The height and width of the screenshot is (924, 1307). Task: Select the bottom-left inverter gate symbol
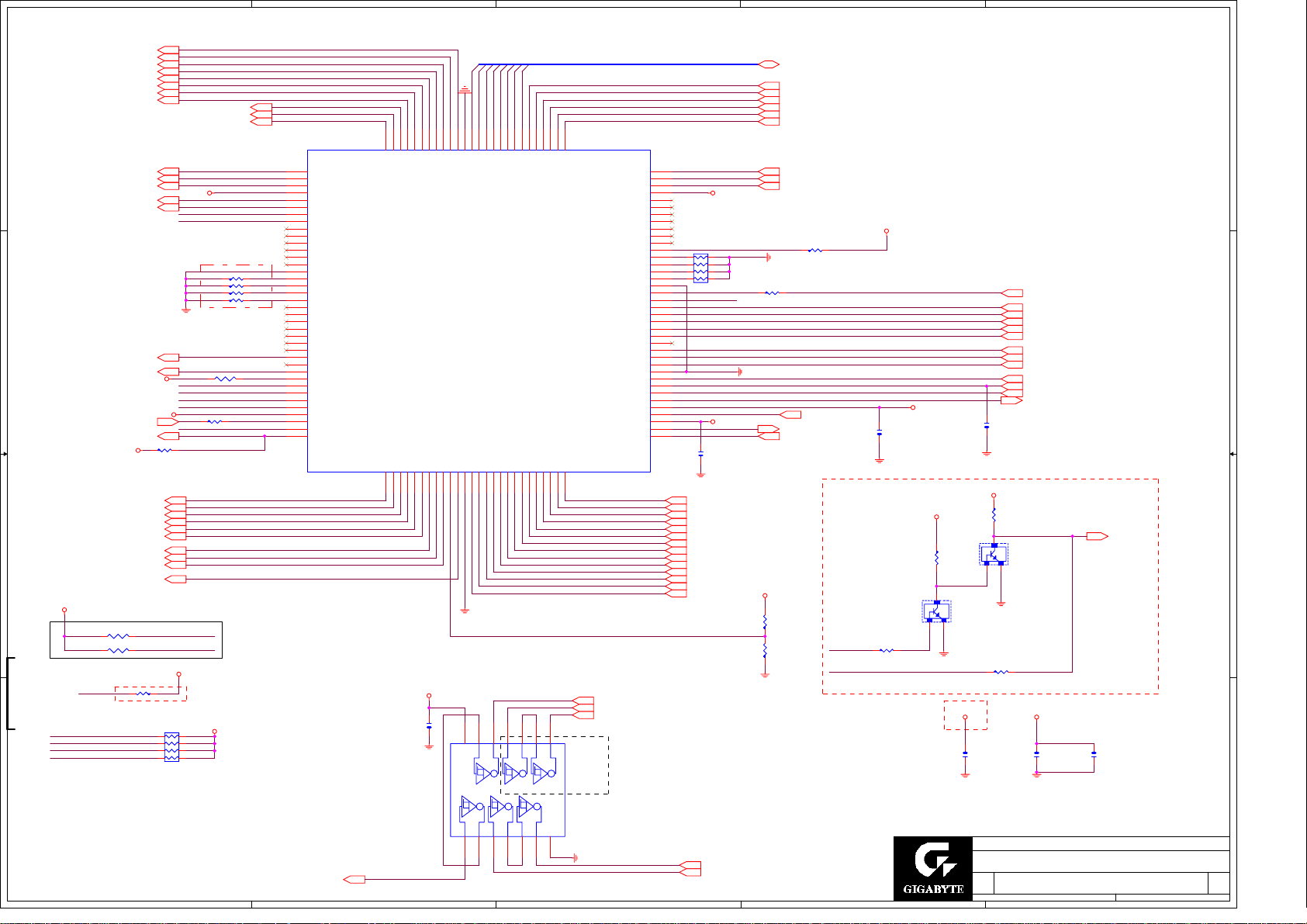[x=472, y=808]
